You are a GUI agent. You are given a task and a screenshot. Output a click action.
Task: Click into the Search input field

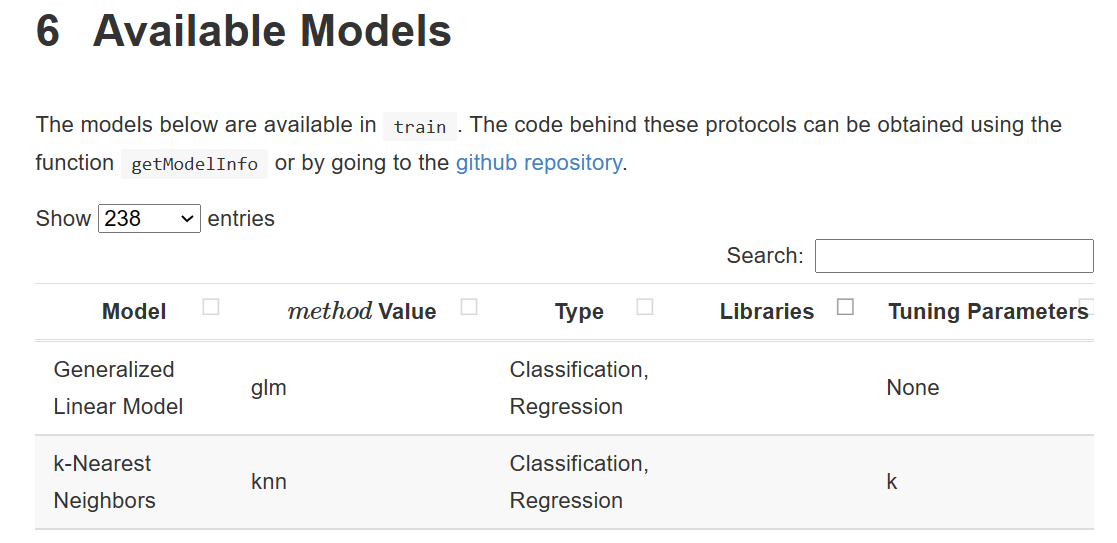tap(954, 256)
